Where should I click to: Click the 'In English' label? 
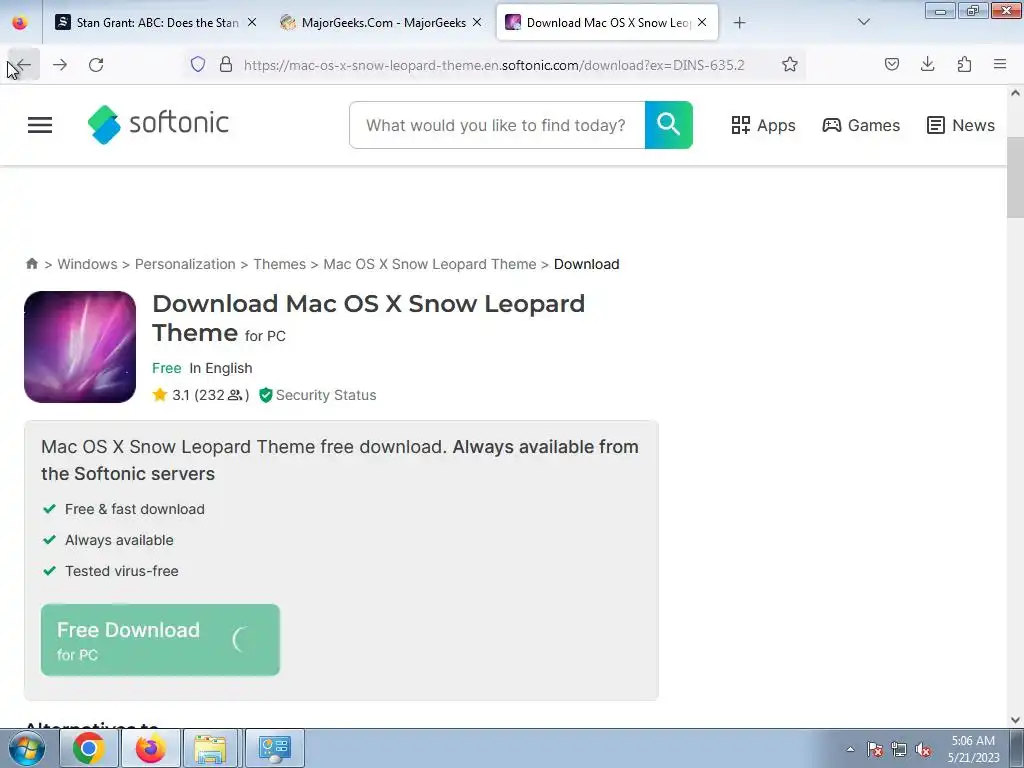(221, 368)
